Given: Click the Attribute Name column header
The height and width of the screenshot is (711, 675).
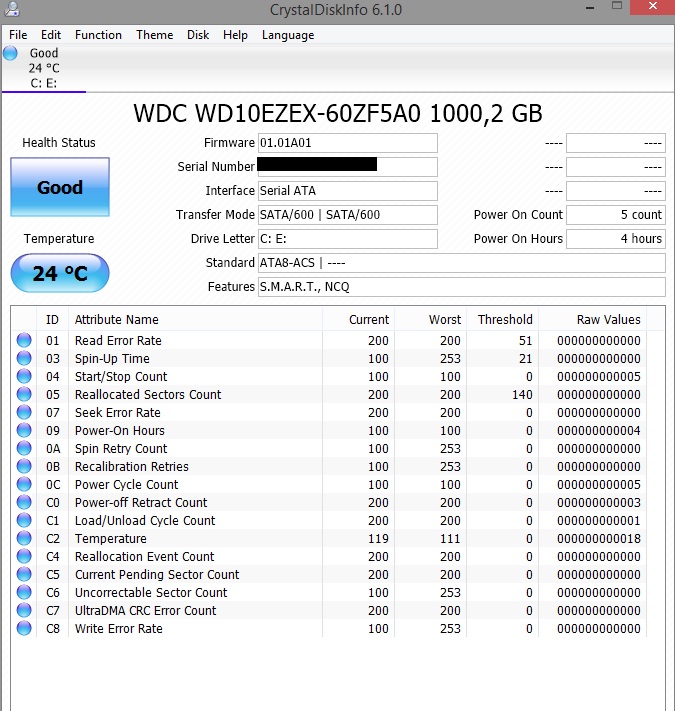Looking at the screenshot, I should 195,320.
